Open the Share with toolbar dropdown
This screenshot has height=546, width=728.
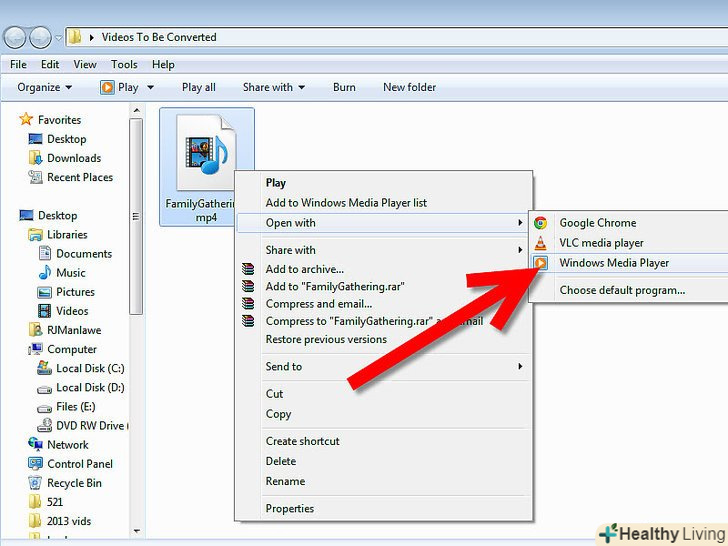[275, 87]
